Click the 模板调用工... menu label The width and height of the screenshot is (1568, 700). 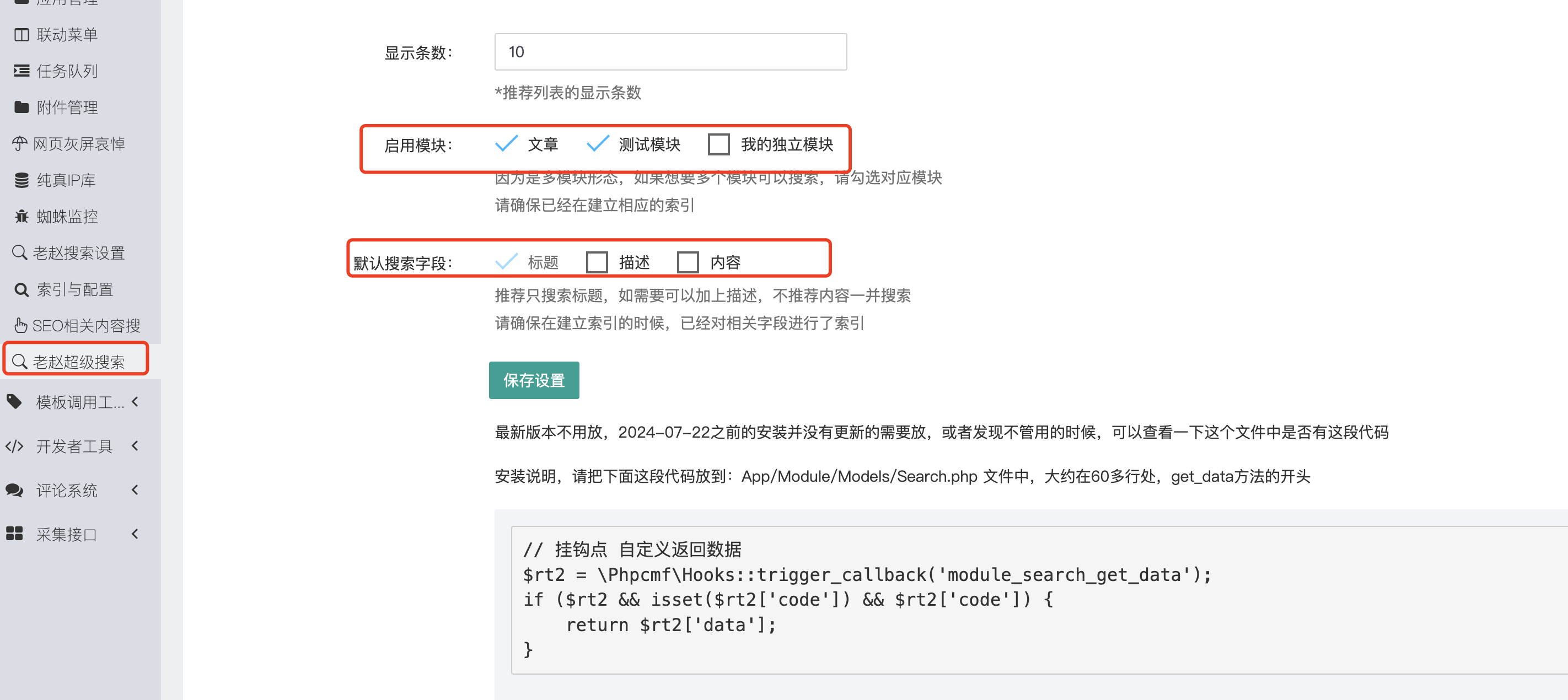pyautogui.click(x=80, y=402)
